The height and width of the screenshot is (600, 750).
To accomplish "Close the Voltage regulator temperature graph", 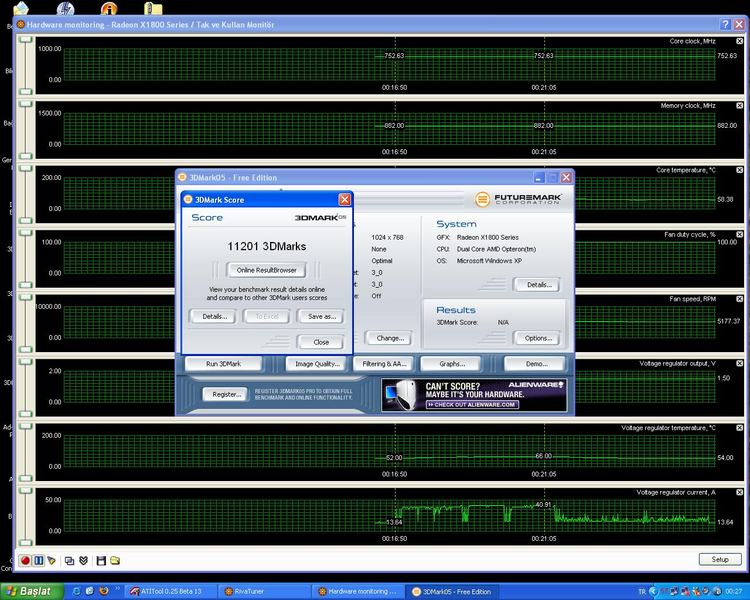I will (x=739, y=428).
